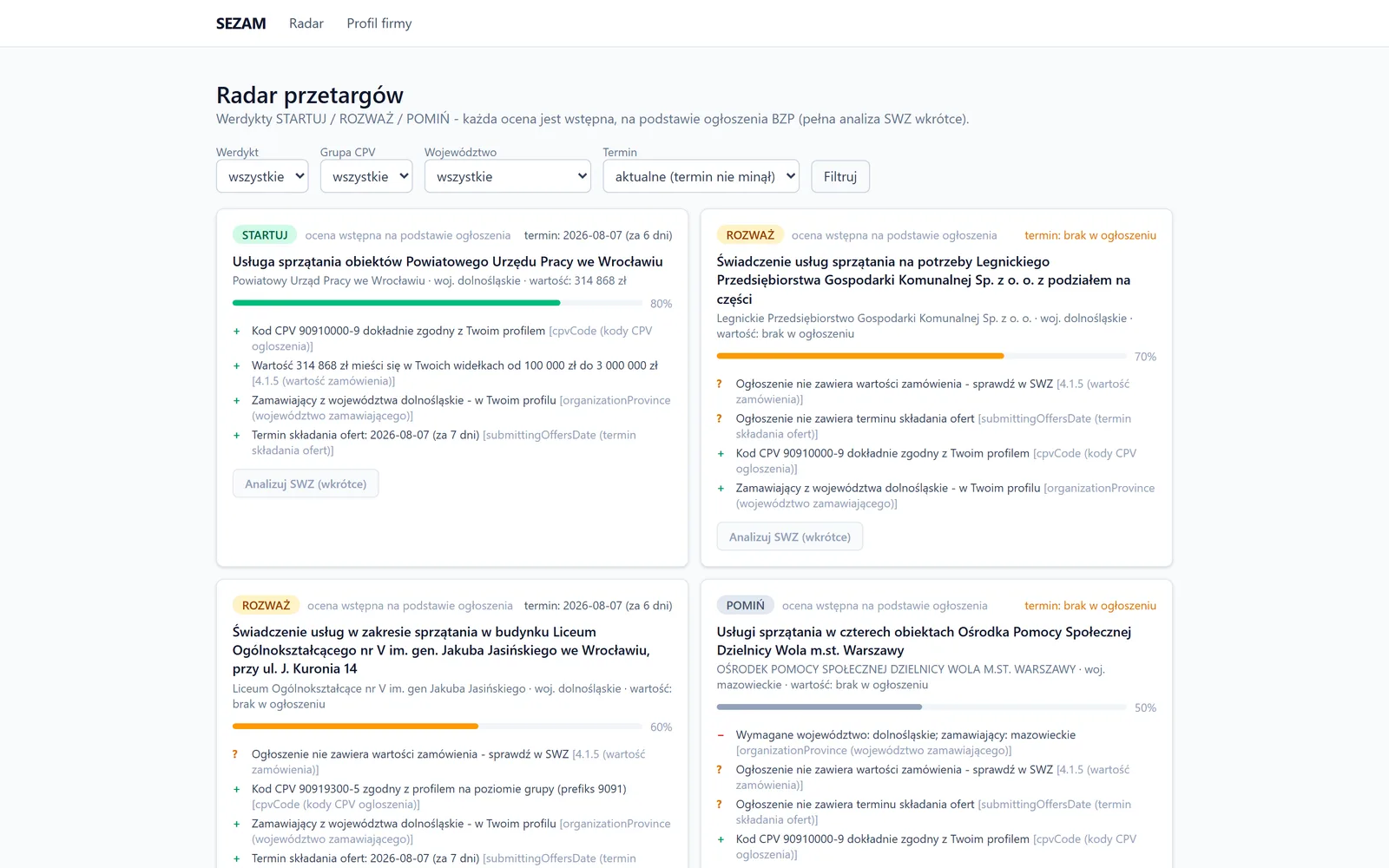Click question icon by wartości zamówienia in Liceum card
This screenshot has width=1389, height=868.
point(234,754)
